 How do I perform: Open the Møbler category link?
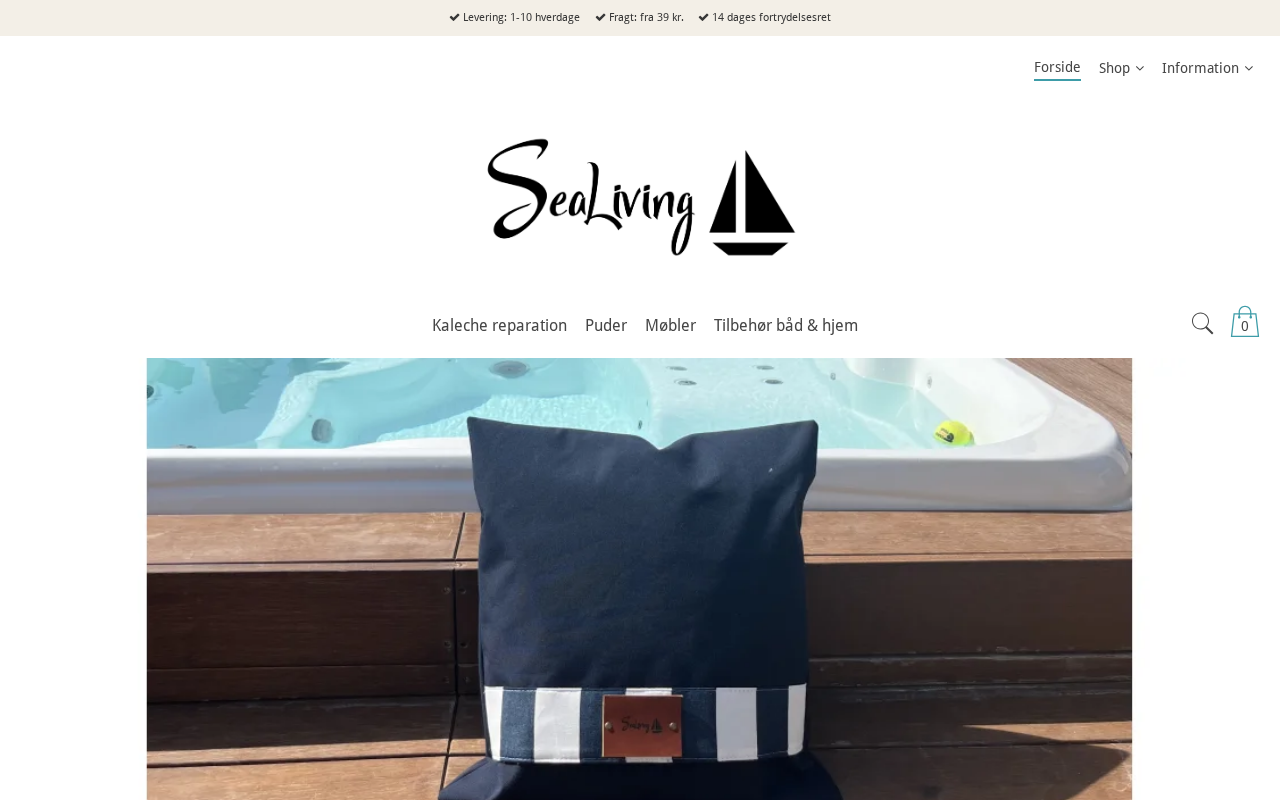670,325
